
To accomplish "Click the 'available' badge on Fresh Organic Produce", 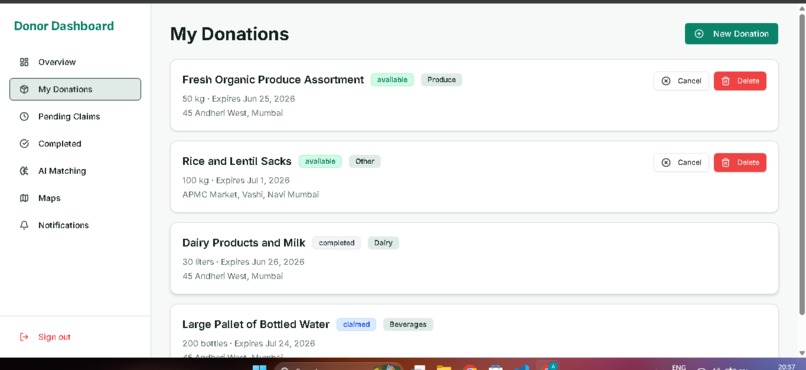I will click(x=392, y=80).
